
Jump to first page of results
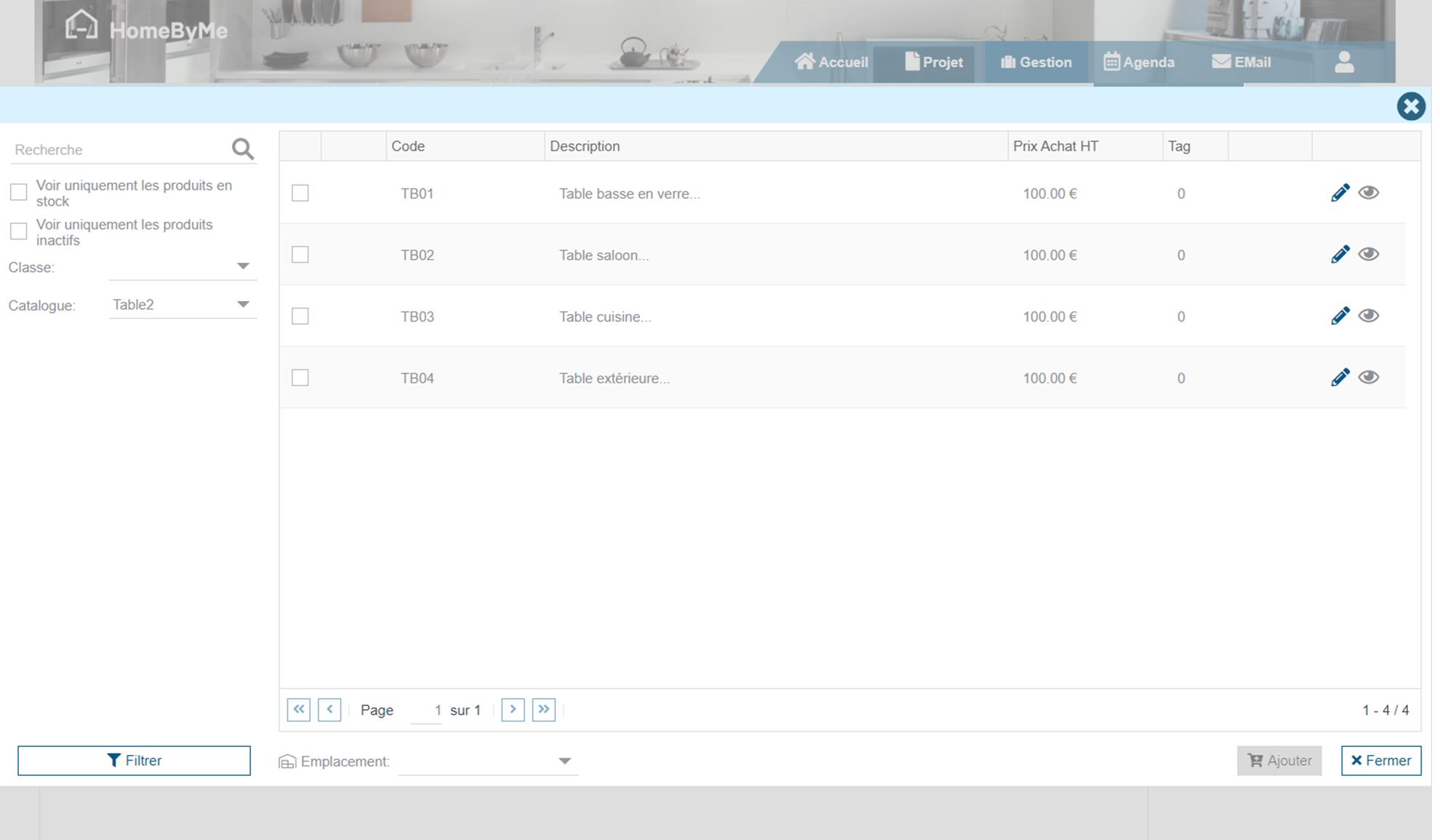[299, 709]
